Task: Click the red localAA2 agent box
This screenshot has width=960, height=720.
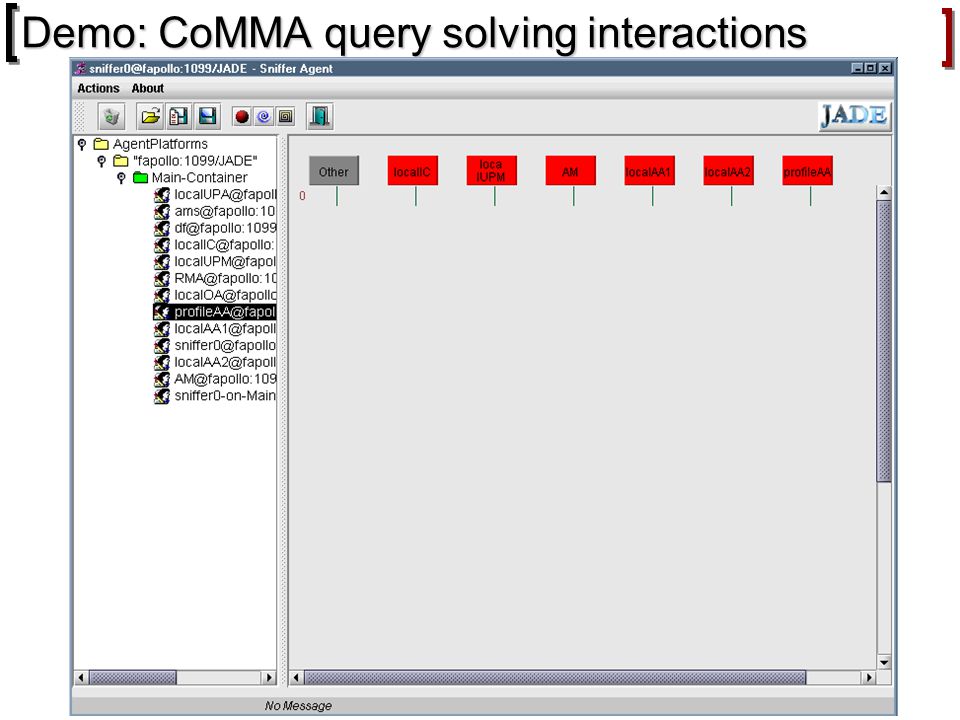Action: point(729,171)
